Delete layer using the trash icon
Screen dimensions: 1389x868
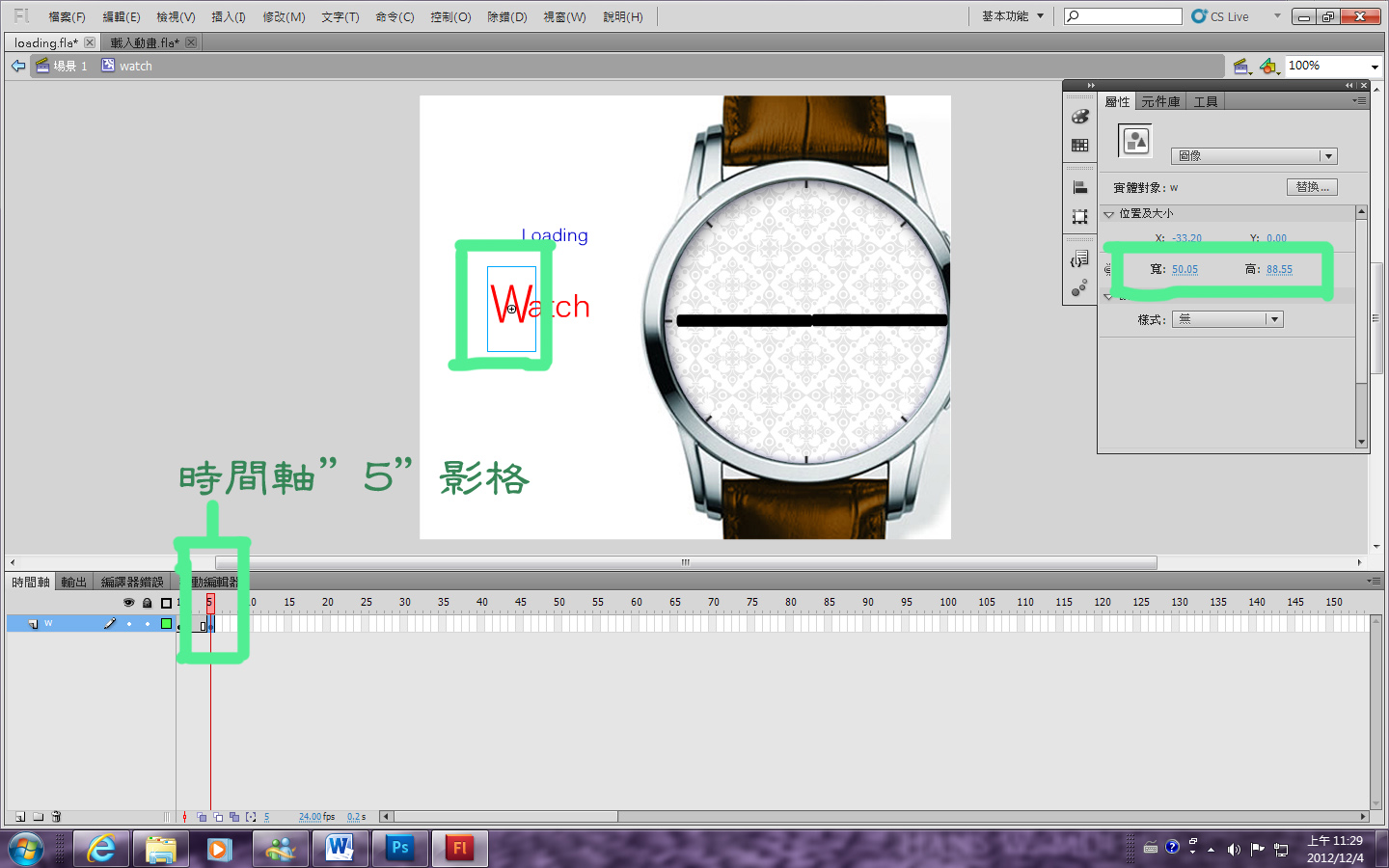(x=55, y=816)
